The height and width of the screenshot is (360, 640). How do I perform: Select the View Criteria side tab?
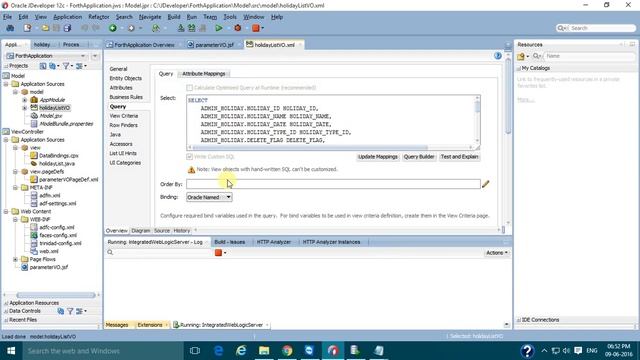pyautogui.click(x=124, y=116)
